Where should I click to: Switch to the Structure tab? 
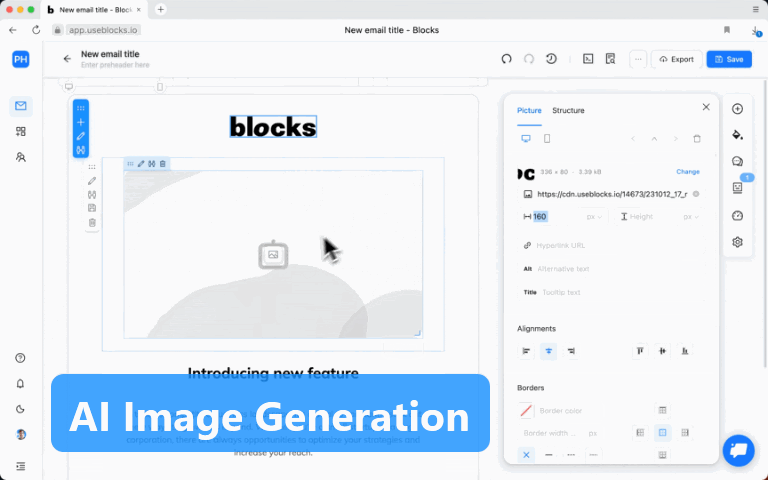coord(568,111)
